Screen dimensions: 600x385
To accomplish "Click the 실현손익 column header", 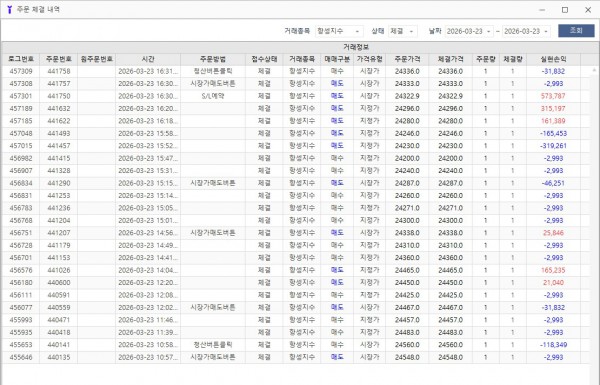I will coord(553,59).
